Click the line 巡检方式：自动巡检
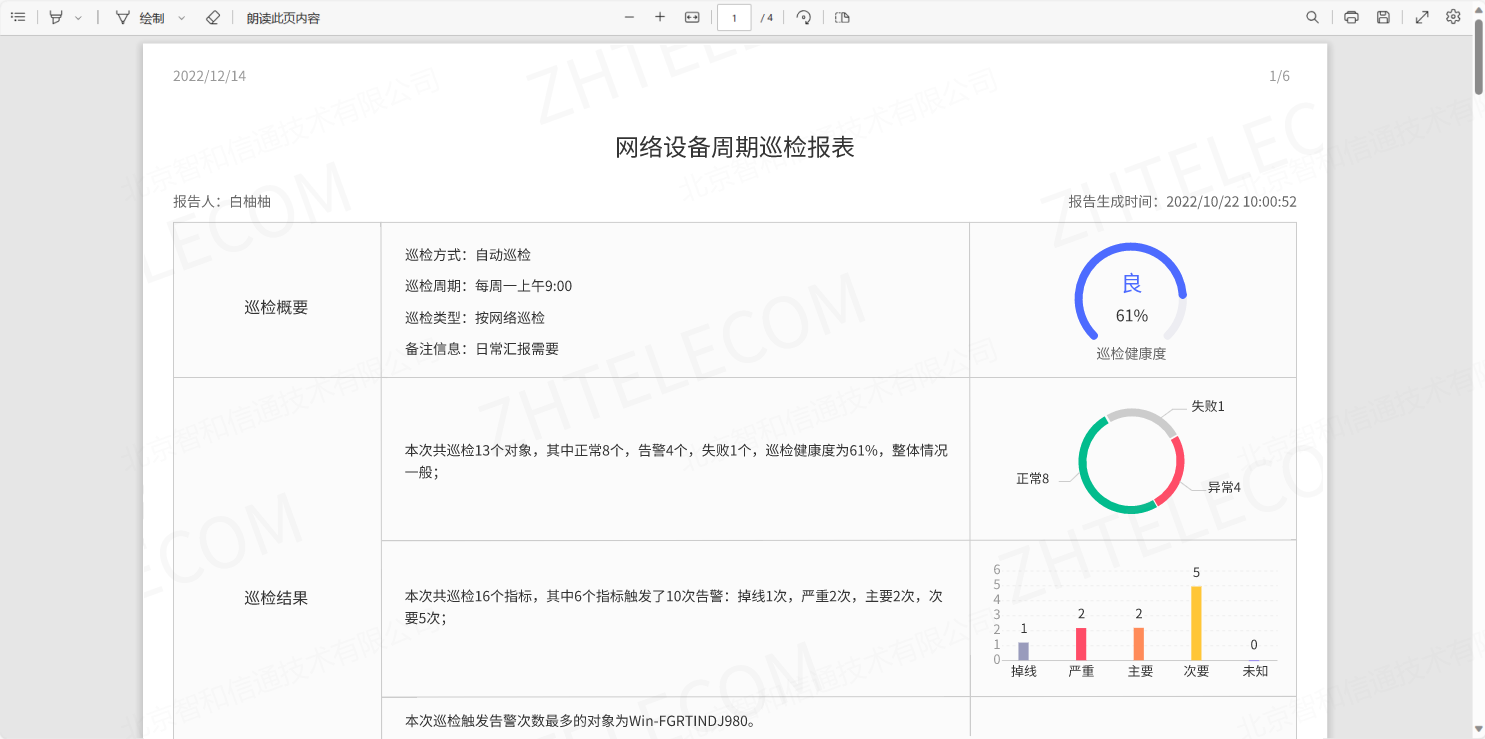The image size is (1485, 739). pos(468,255)
